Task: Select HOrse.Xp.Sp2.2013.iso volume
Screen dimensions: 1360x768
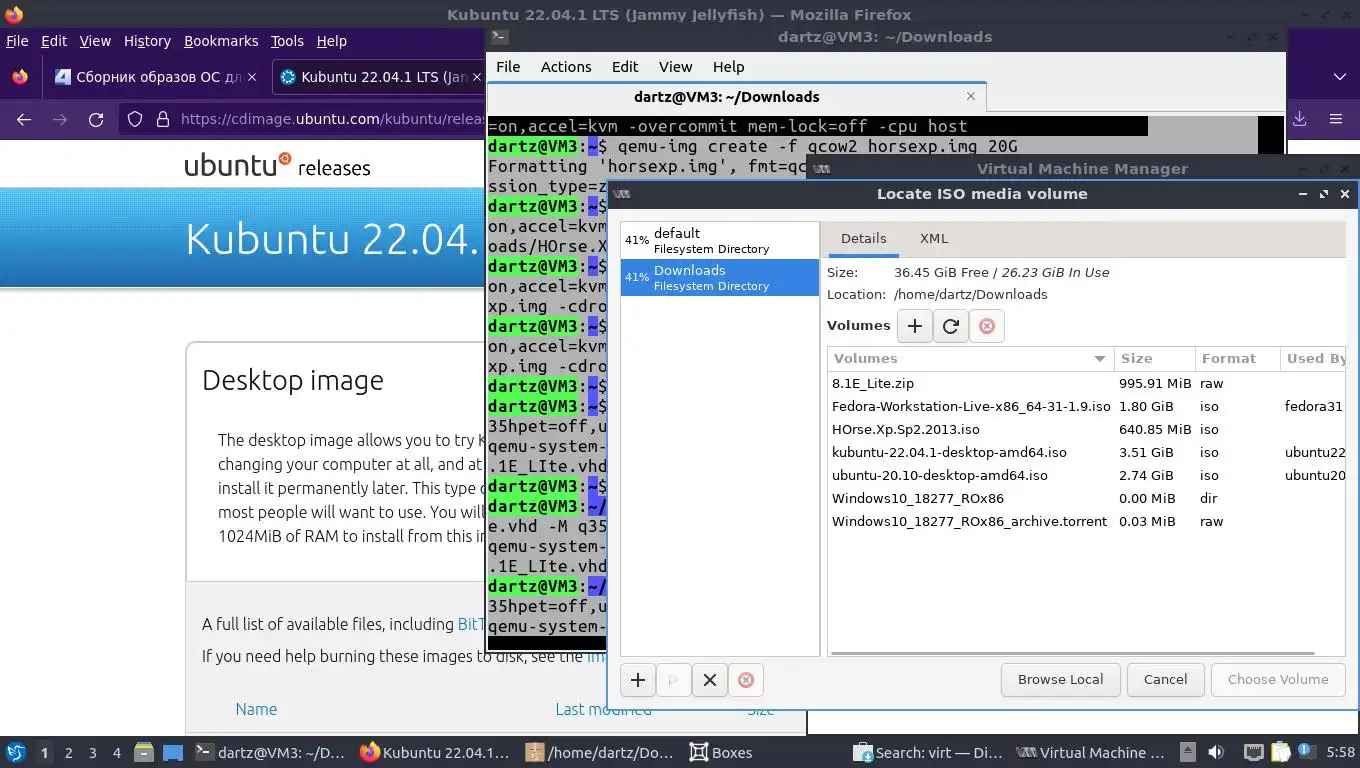Action: (1086, 429)
